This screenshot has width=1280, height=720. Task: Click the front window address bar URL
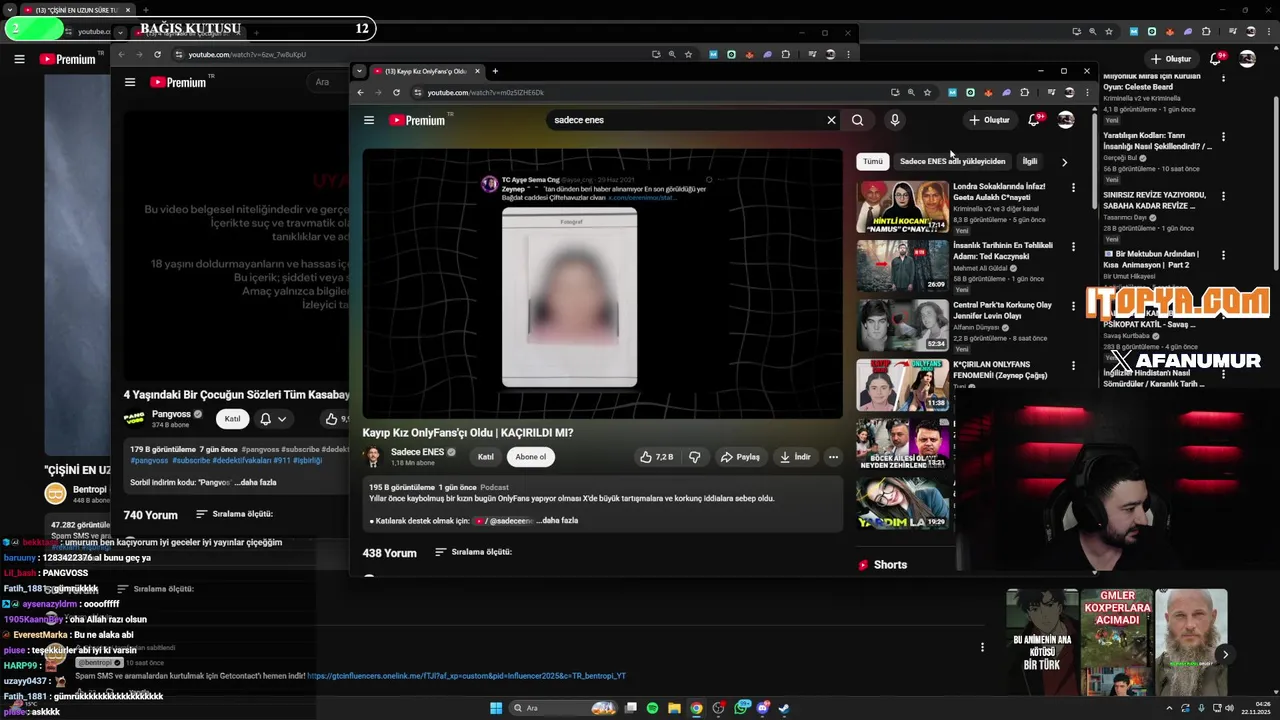[485, 93]
